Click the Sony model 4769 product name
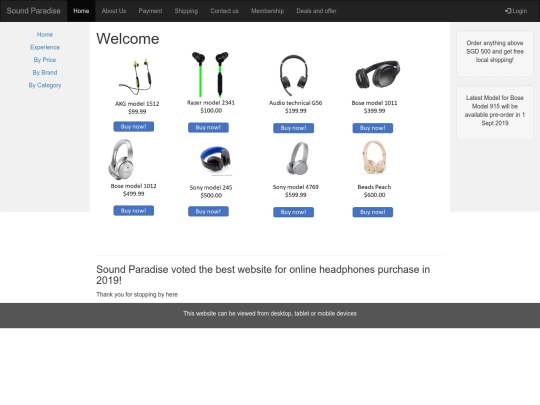This screenshot has height=405, width=540. coord(295,187)
